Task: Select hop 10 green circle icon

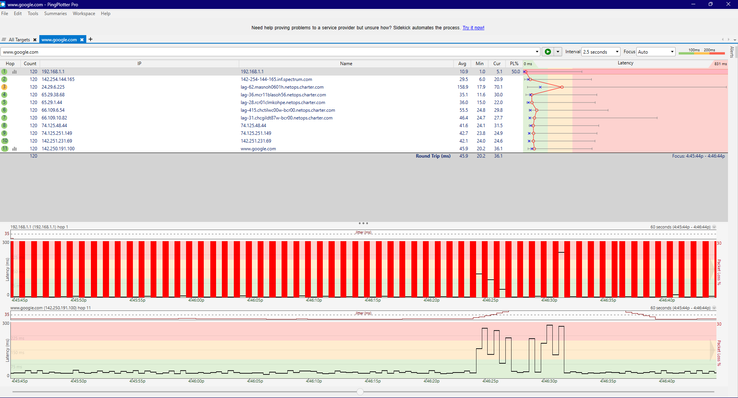Action: pos(4,141)
